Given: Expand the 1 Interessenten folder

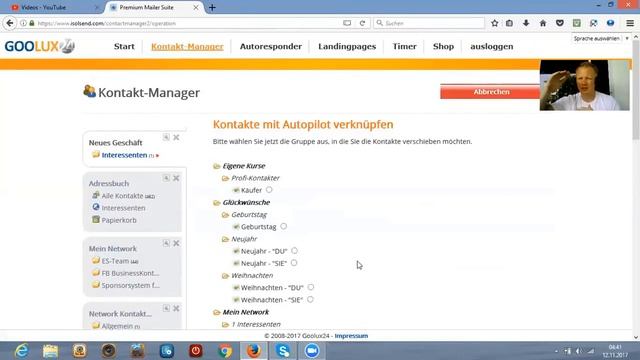Looking at the screenshot, I should (225, 324).
